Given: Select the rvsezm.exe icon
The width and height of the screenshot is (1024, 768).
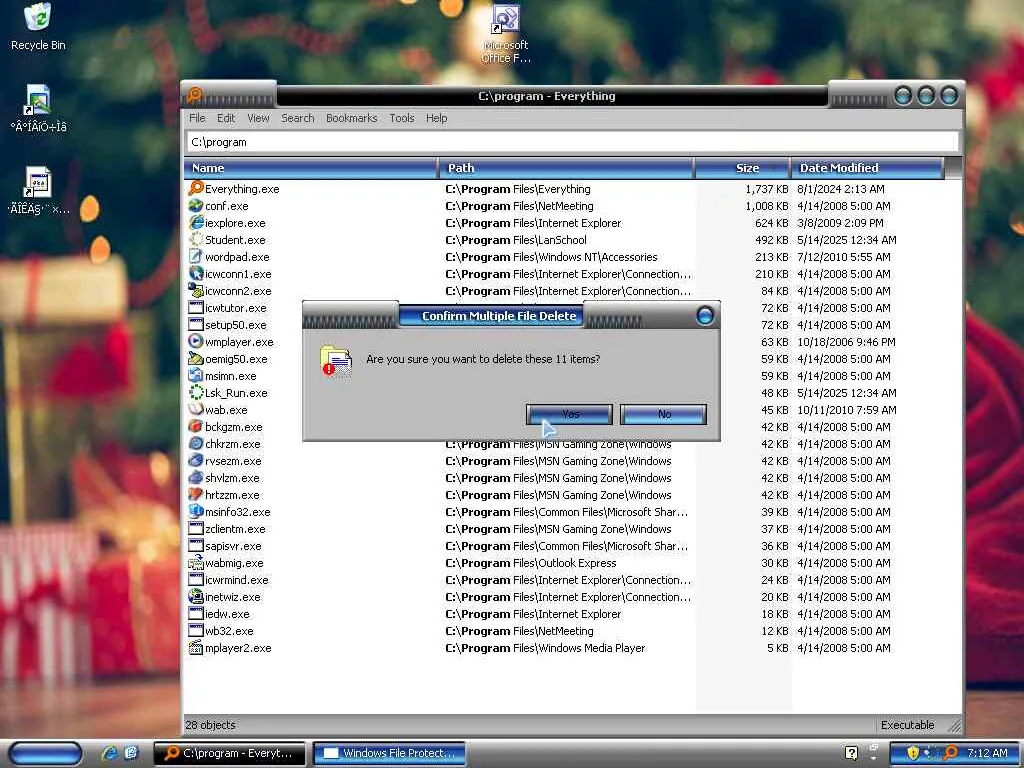Looking at the screenshot, I should tap(196, 460).
